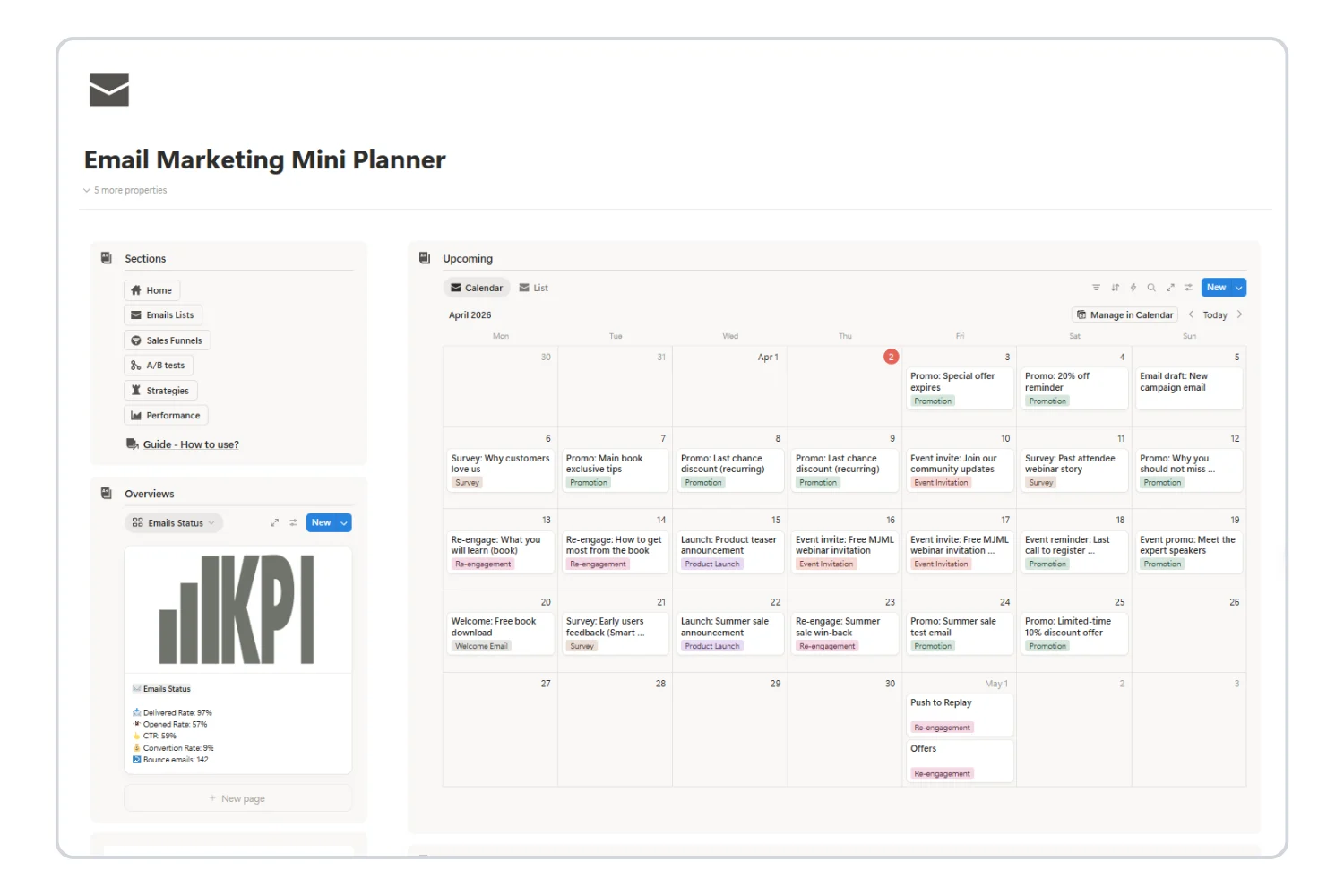Open A/B tests via its split-path icon
This screenshot has width=1344, height=896.
coord(138,365)
